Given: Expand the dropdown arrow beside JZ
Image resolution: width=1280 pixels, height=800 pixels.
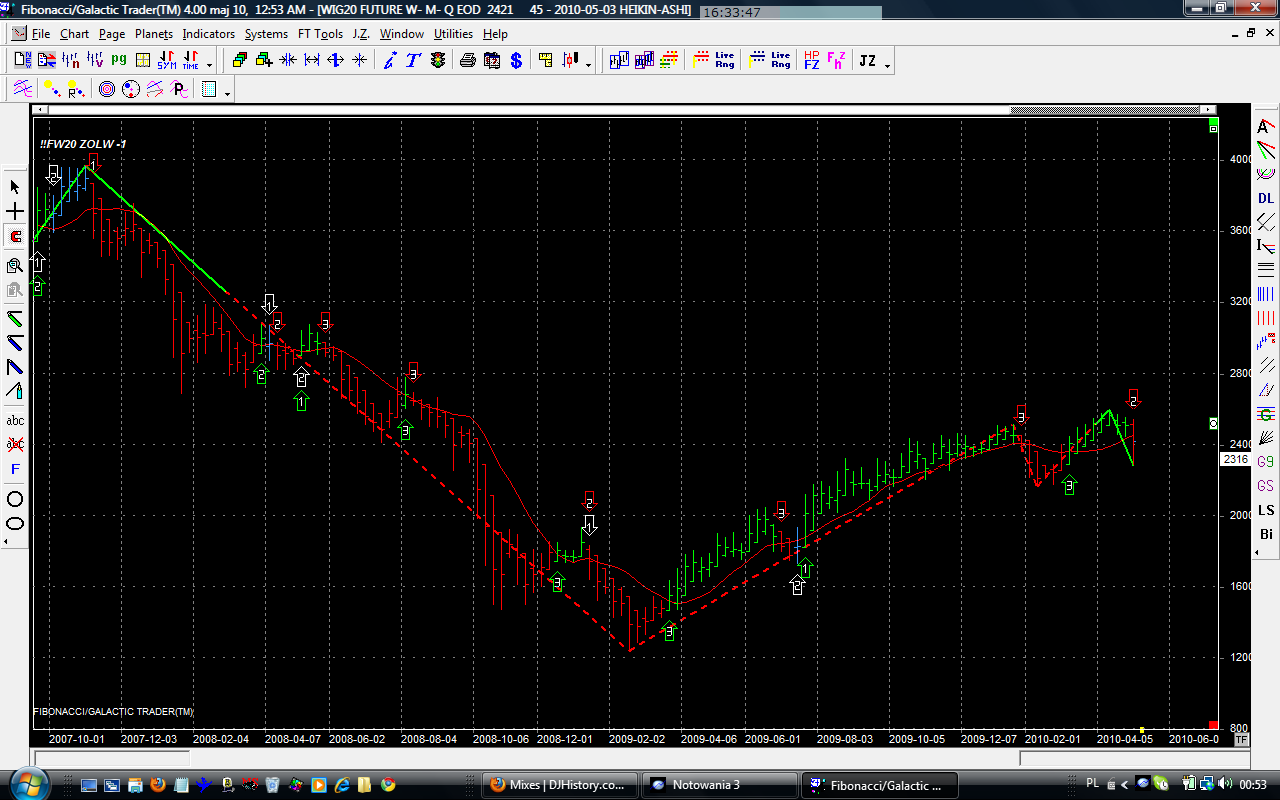Looking at the screenshot, I should click(887, 65).
